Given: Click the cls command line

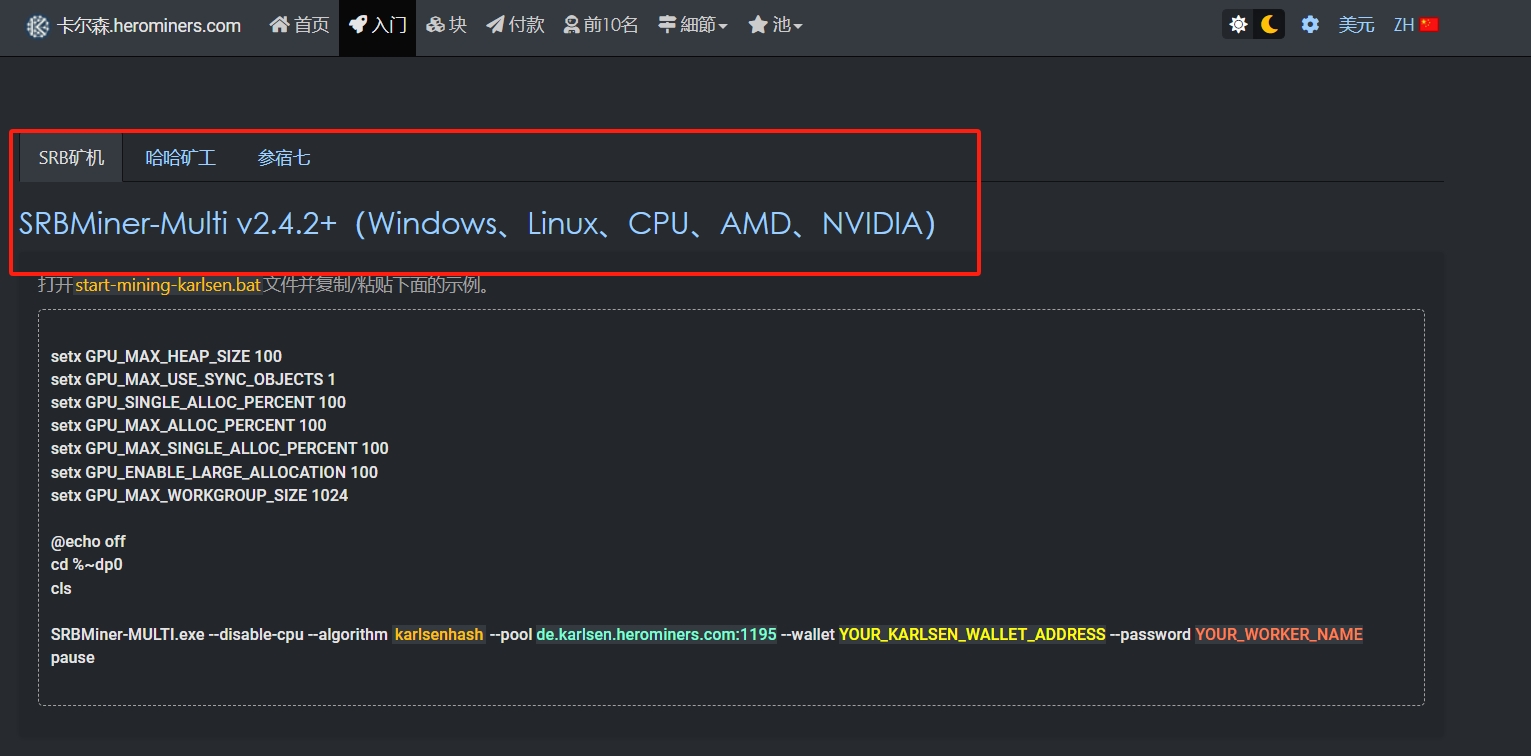Looking at the screenshot, I should 61,589.
